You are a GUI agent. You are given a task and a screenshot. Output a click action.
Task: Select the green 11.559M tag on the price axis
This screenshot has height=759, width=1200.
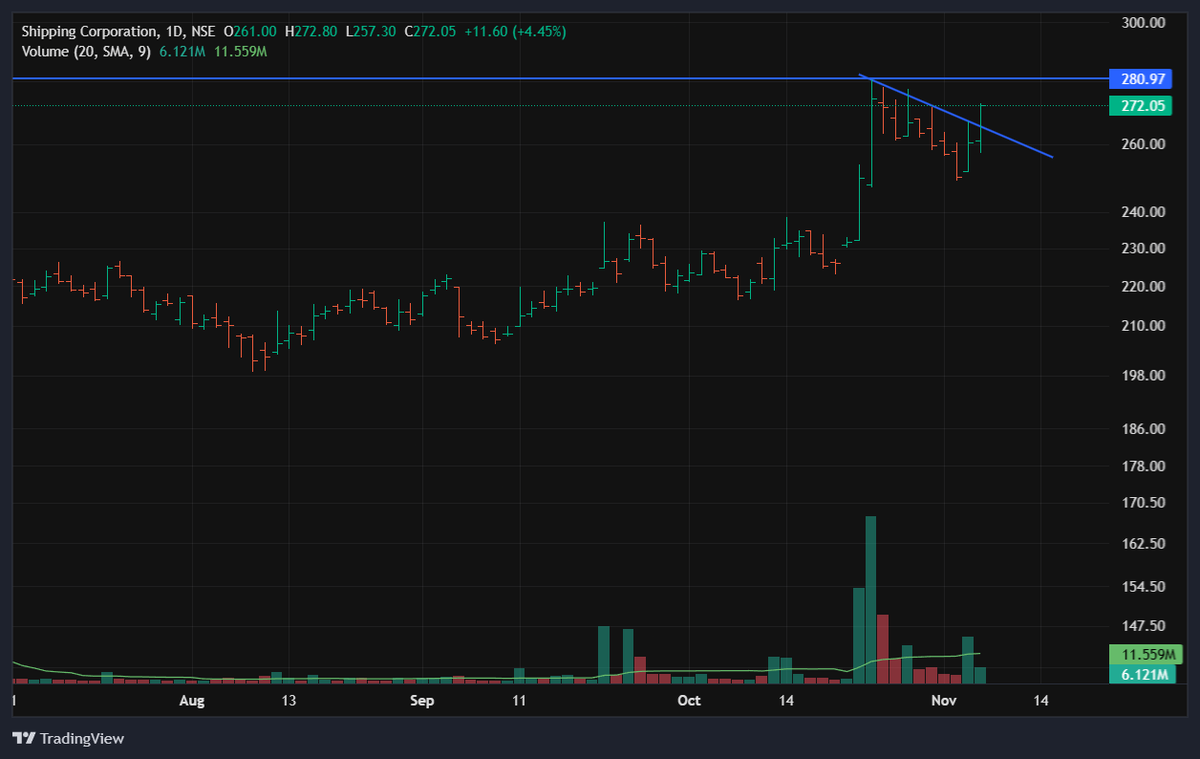click(x=1146, y=655)
